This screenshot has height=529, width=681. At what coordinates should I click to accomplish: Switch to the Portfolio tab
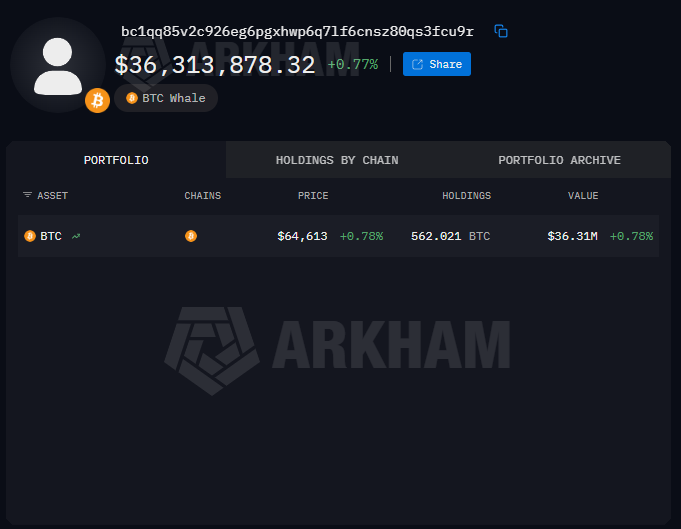[x=116, y=160]
